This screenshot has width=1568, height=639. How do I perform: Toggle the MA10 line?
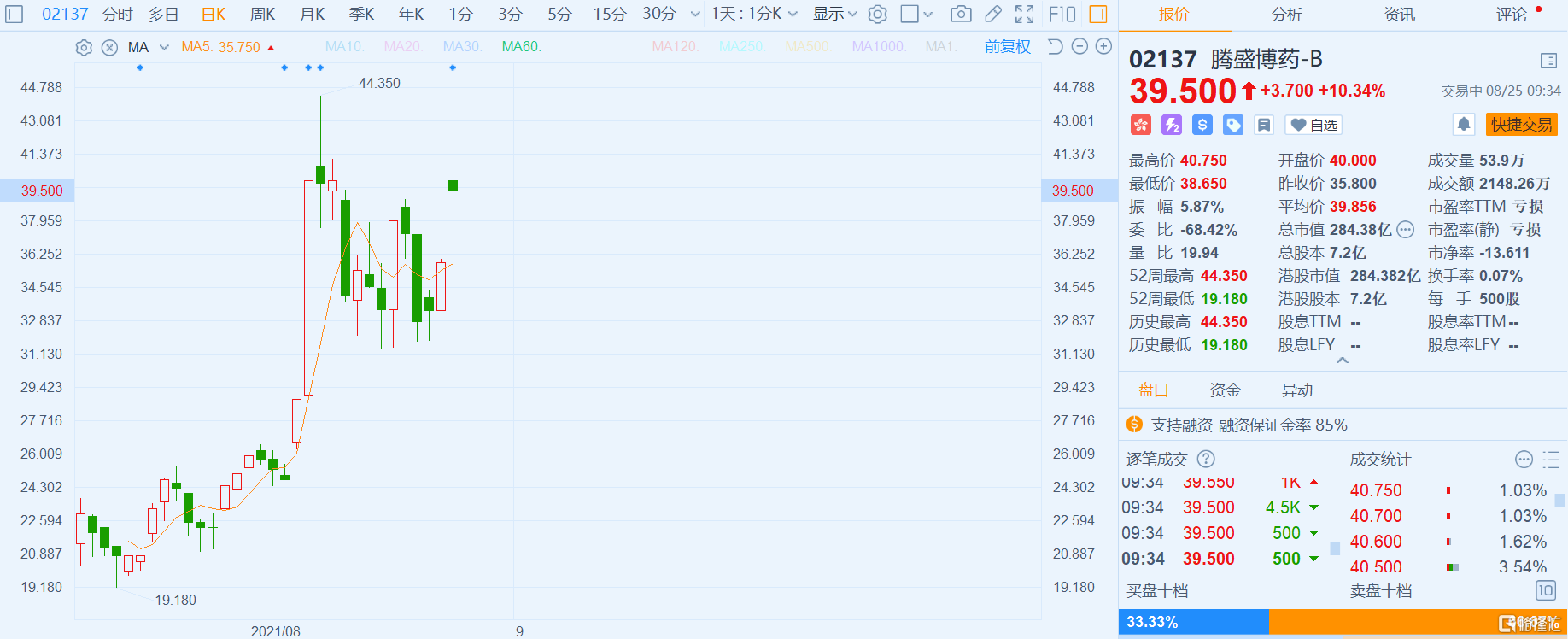(345, 46)
